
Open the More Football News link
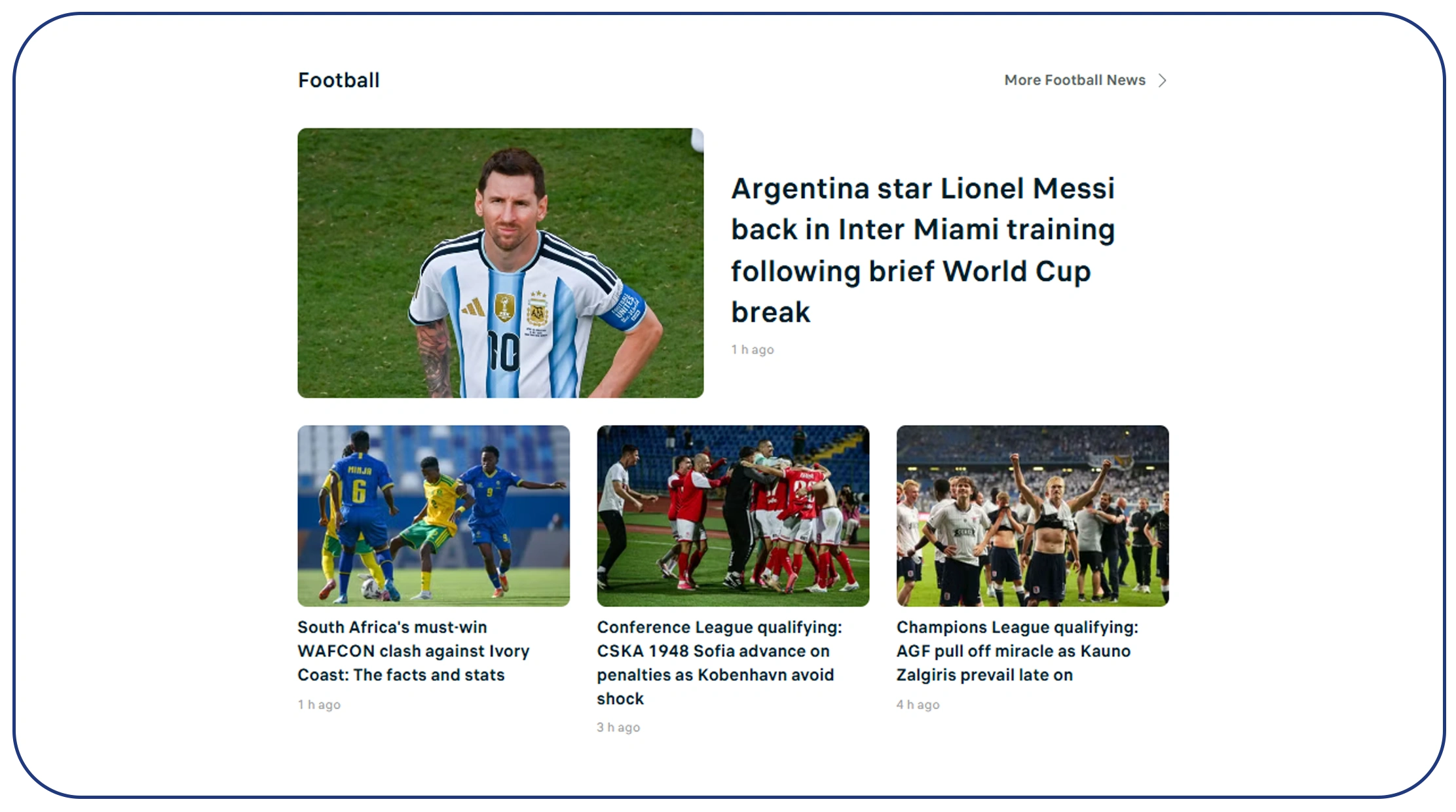[x=1075, y=80]
